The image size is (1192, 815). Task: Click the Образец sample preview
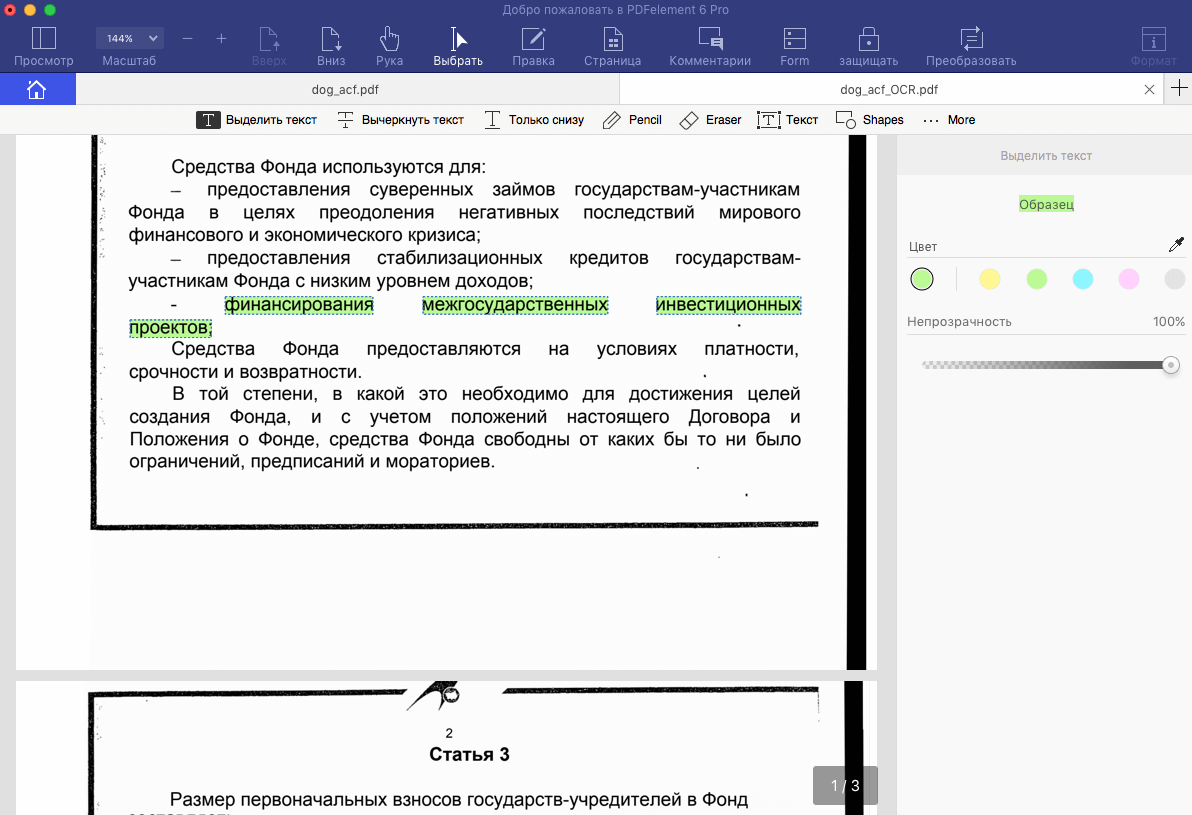click(1046, 204)
